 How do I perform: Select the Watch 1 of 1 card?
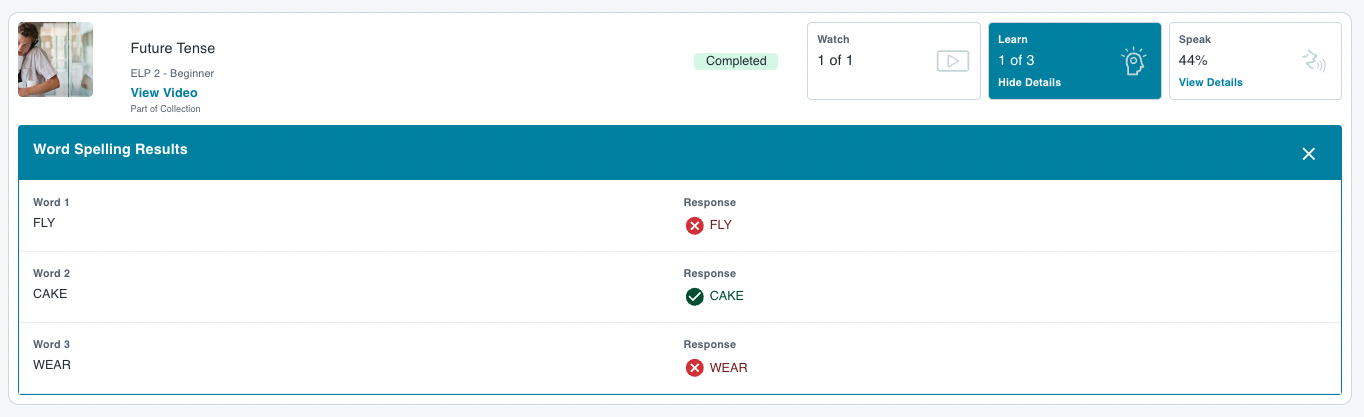[894, 61]
